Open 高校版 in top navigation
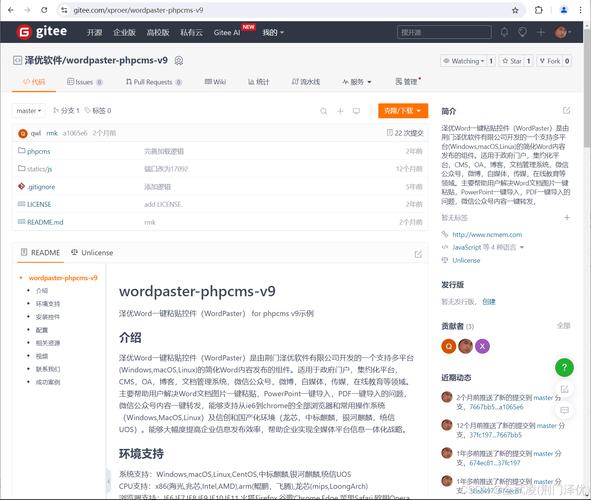This screenshot has height=500, width=591. 158,32
